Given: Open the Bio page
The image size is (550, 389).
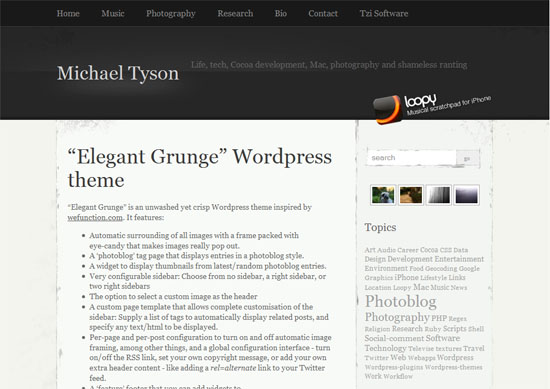Looking at the screenshot, I should tap(281, 13).
